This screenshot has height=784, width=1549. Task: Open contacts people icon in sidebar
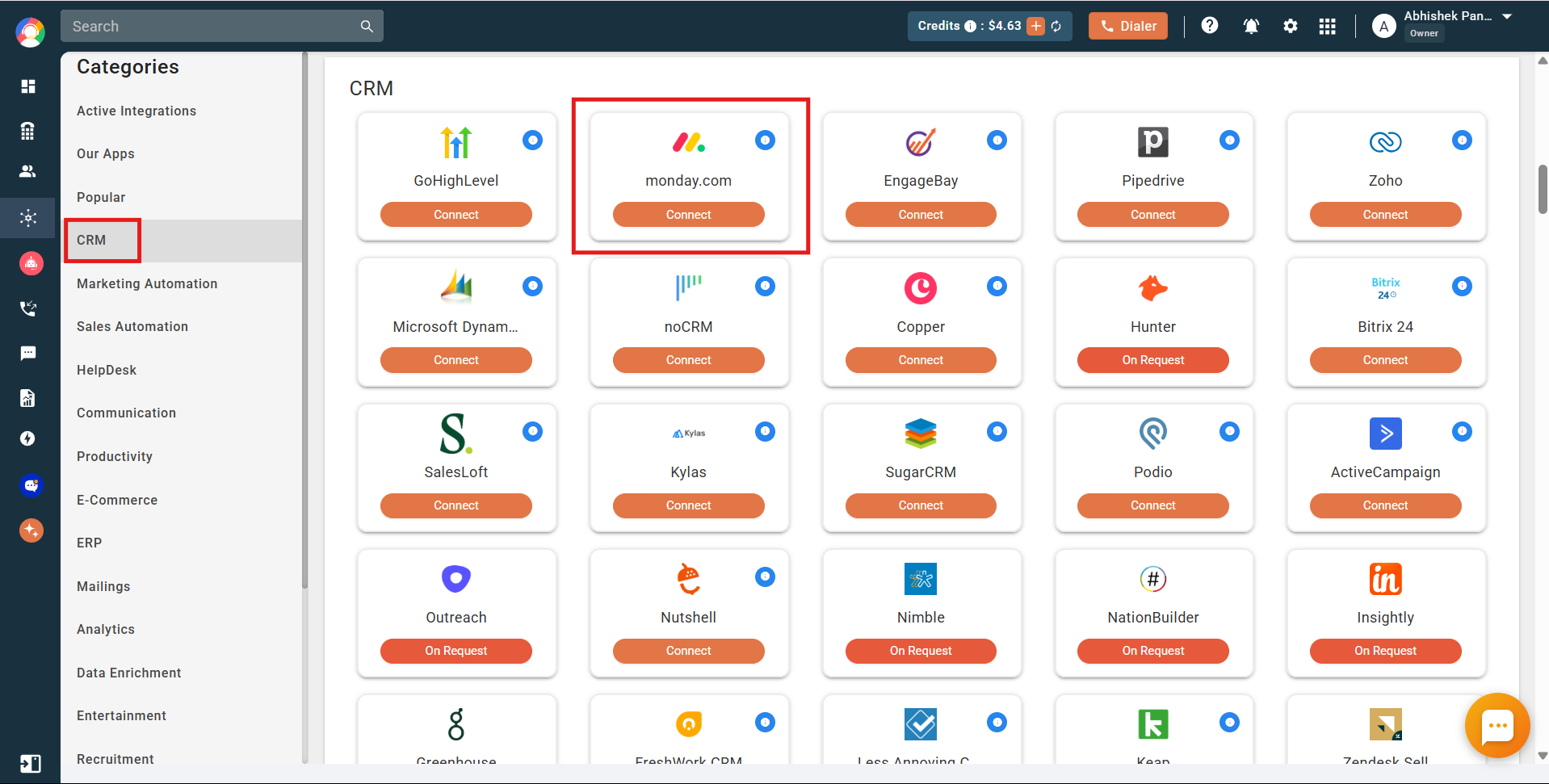[28, 171]
